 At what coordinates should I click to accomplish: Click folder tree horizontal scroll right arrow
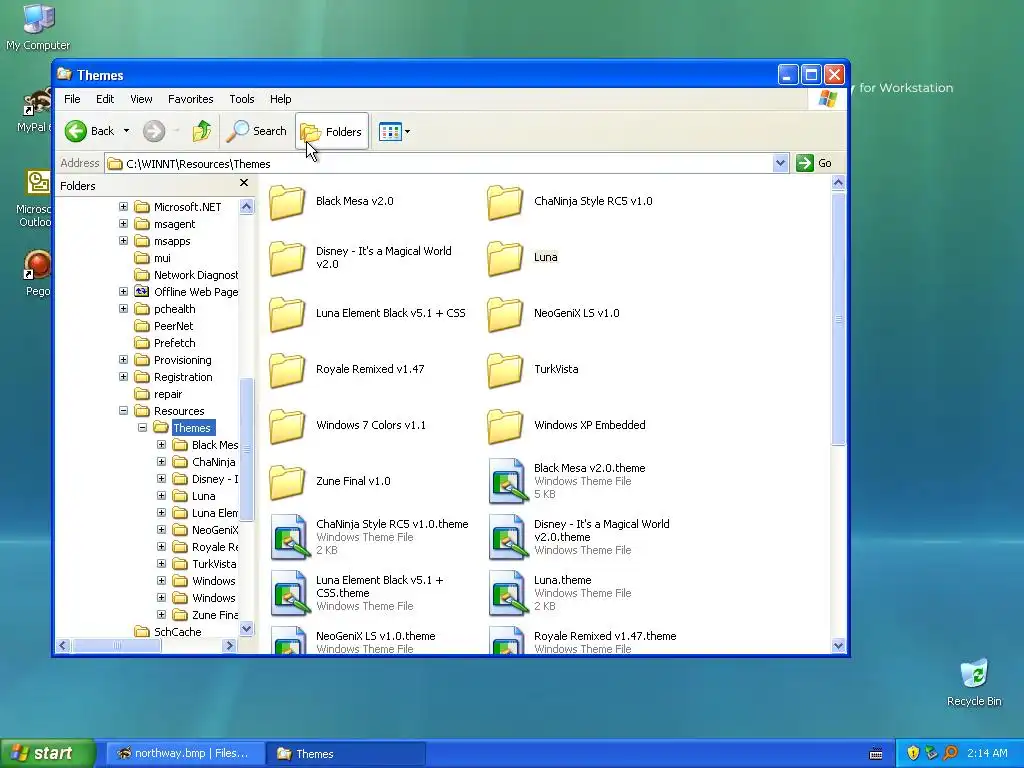pyautogui.click(x=229, y=646)
